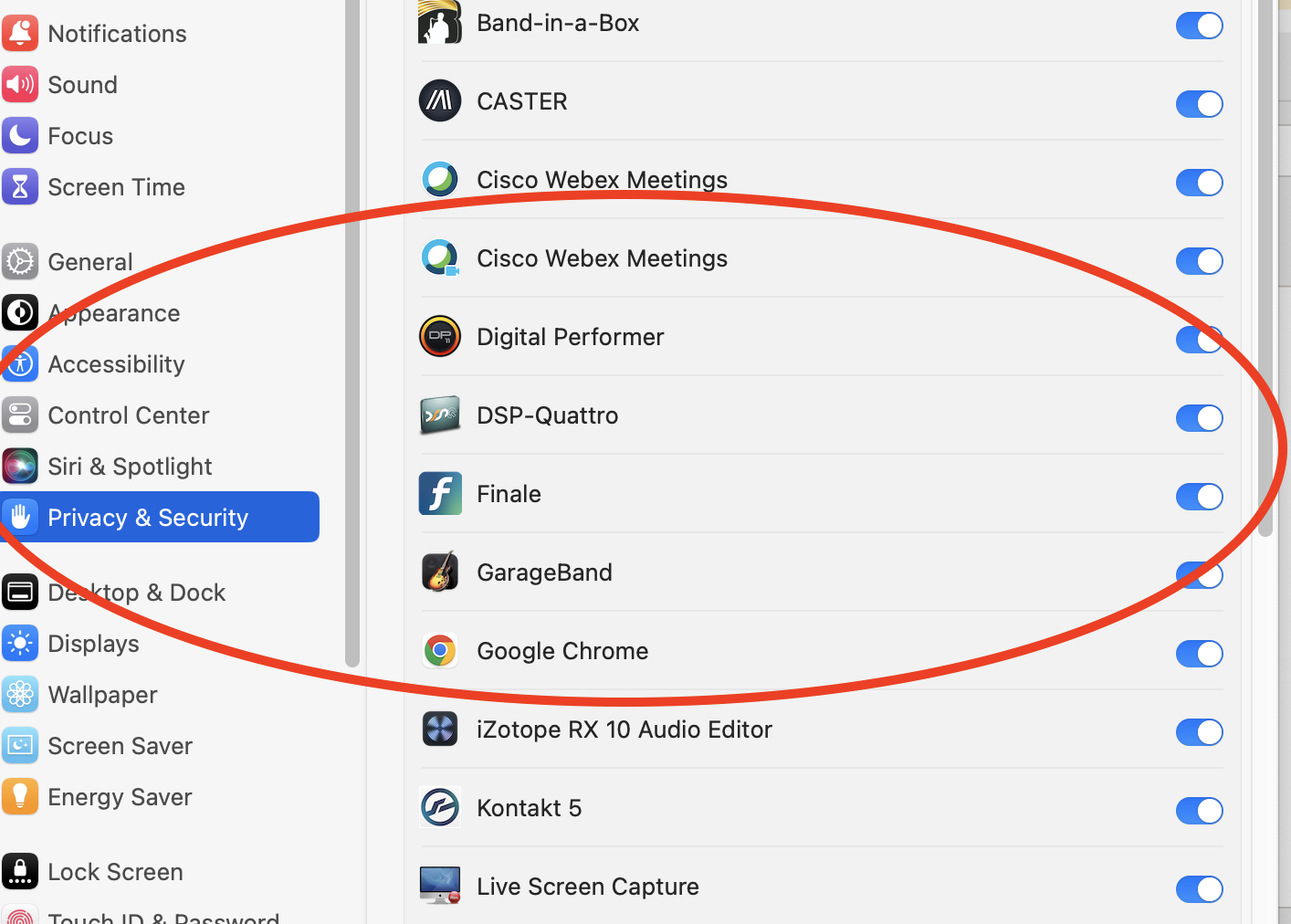Click the Band-in-a-Box label
The image size is (1291, 924).
(x=558, y=23)
